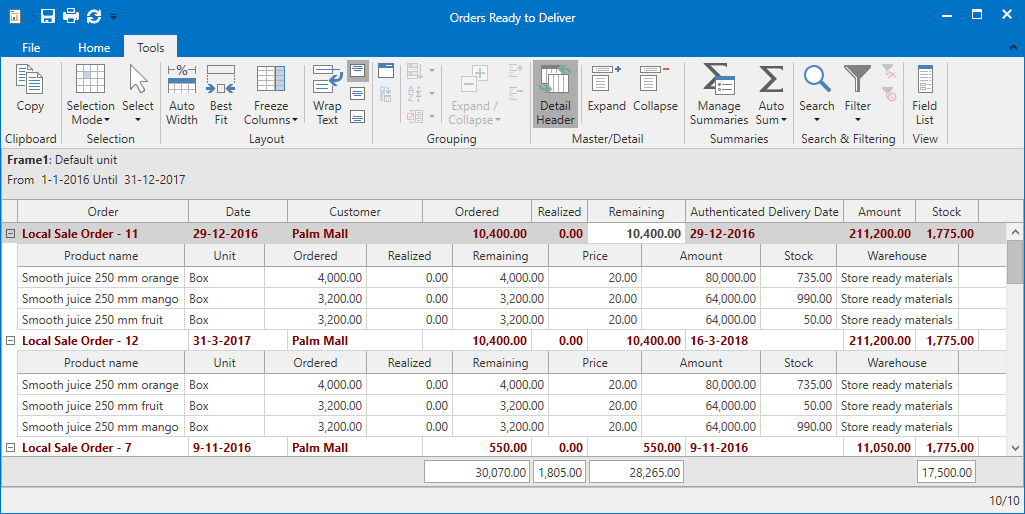Click the Authenticated Delivery Date column header
This screenshot has width=1025, height=514.
click(764, 212)
